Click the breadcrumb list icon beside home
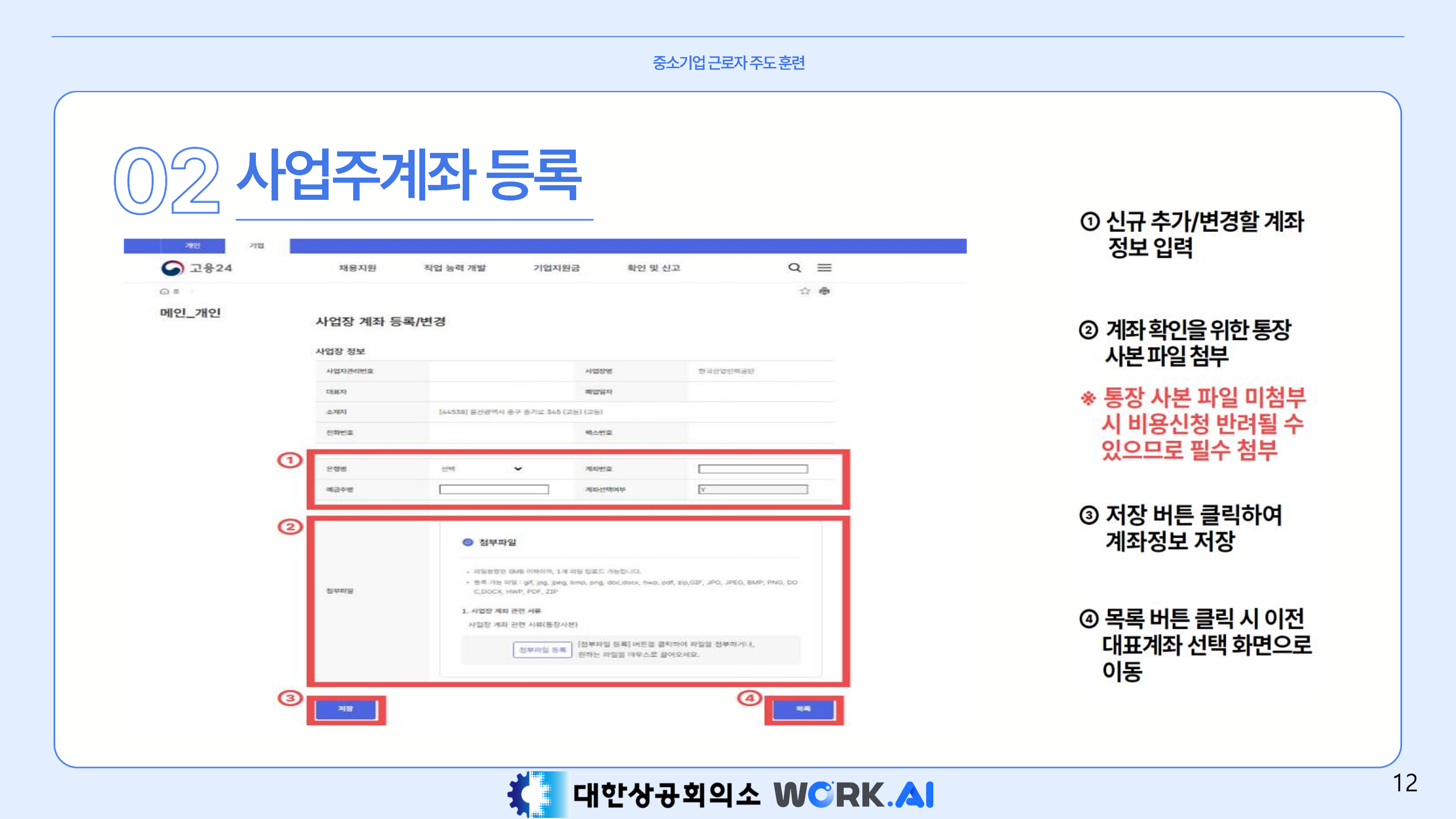 point(176,292)
